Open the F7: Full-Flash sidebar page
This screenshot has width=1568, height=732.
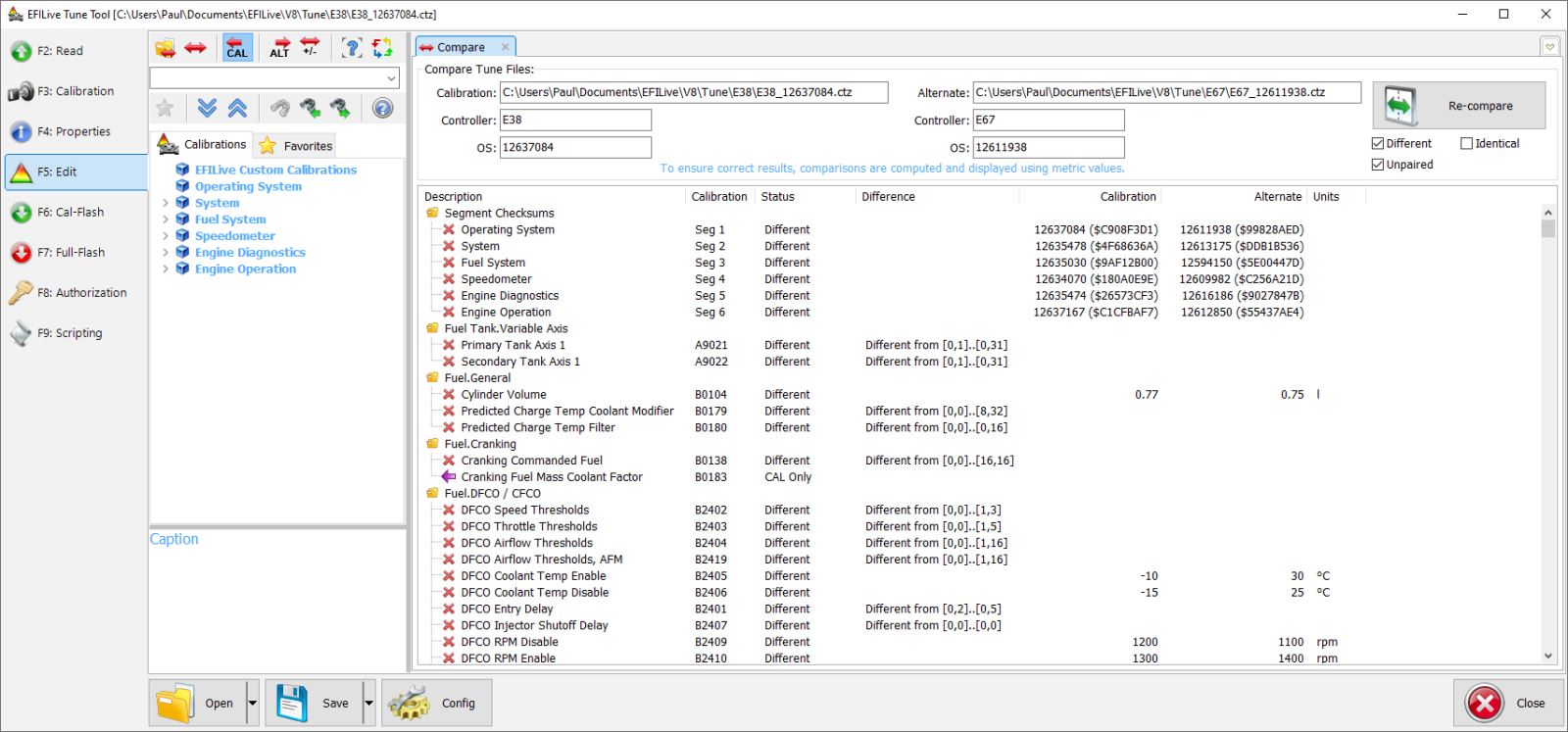pyautogui.click(x=74, y=252)
